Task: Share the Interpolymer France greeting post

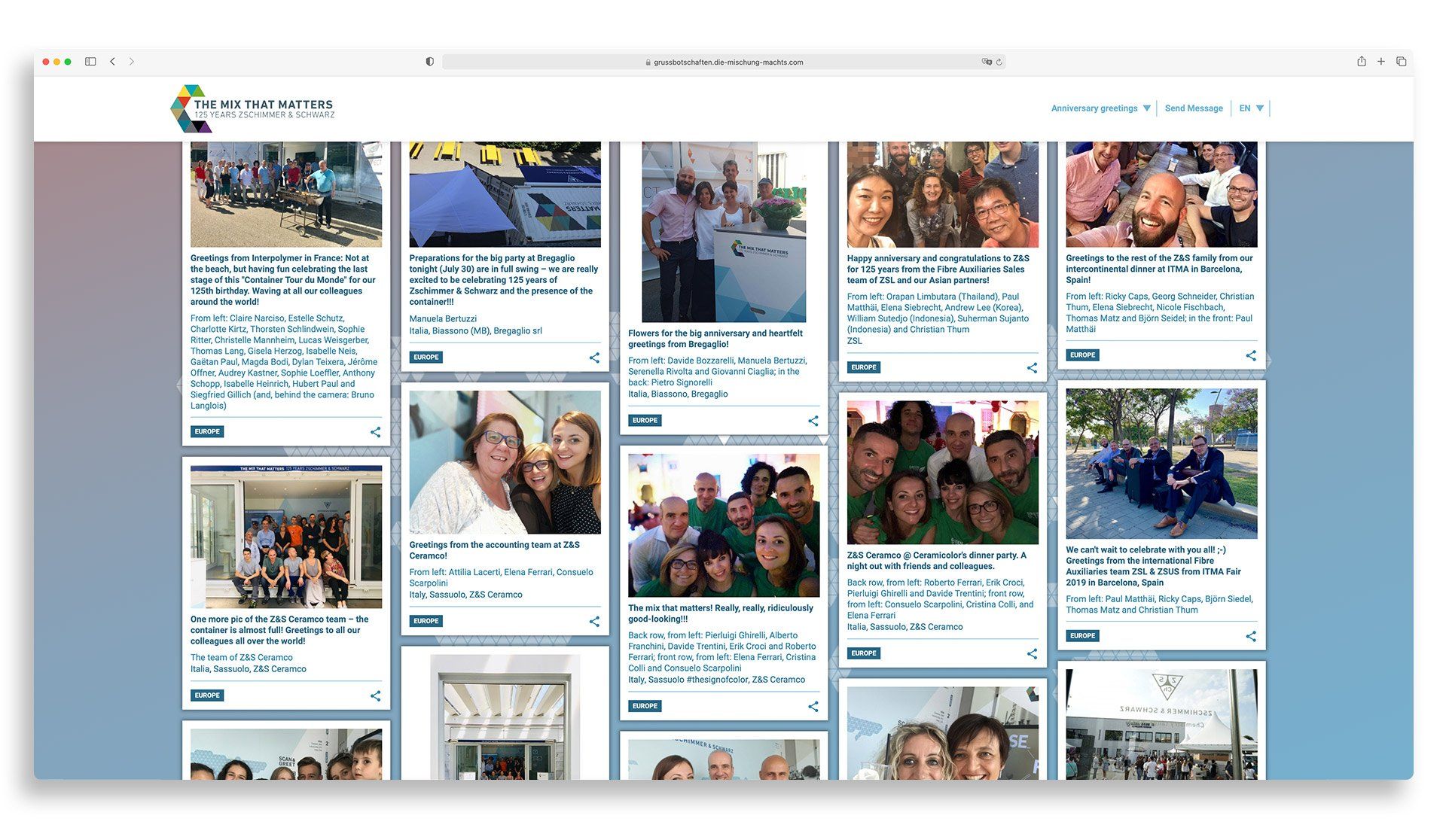Action: tap(375, 432)
